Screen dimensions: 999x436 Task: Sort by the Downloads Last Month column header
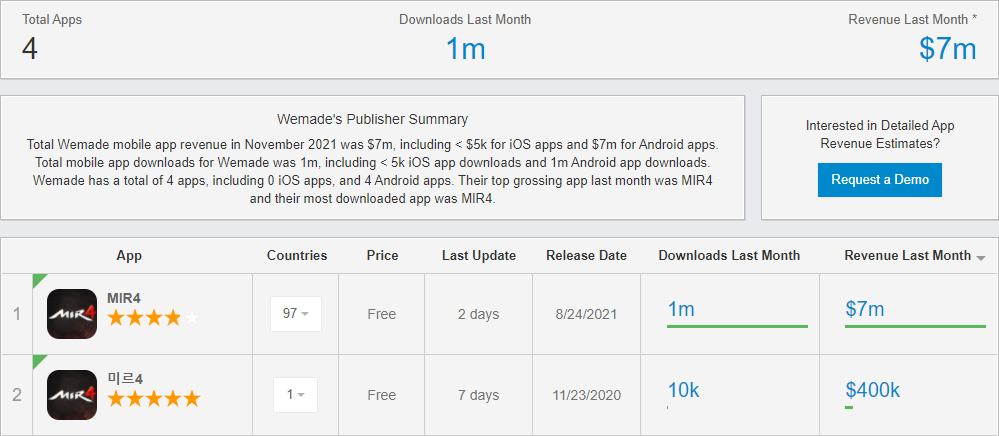729,256
